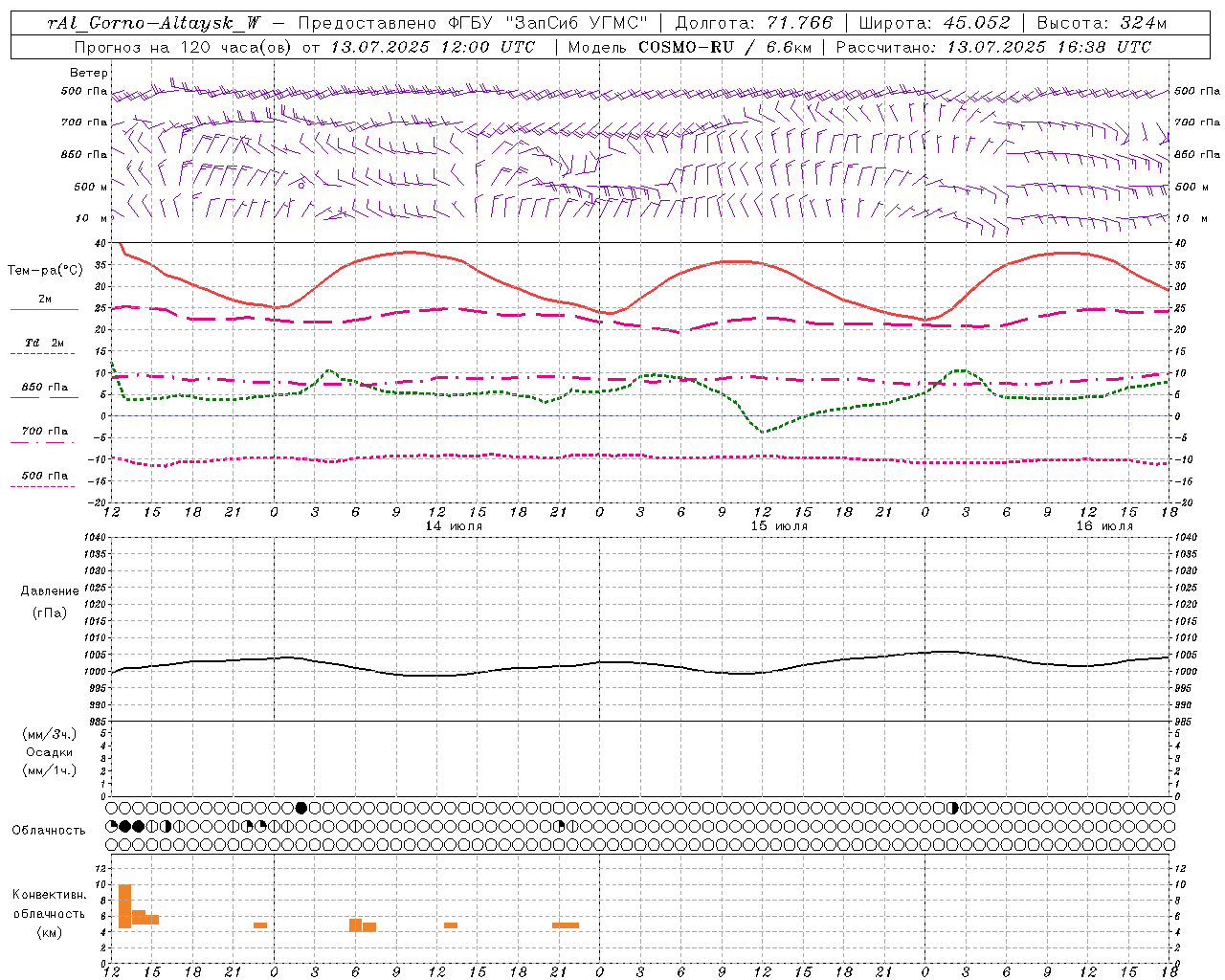Click the (мм/3ч.) precipitation unit label

[50, 734]
